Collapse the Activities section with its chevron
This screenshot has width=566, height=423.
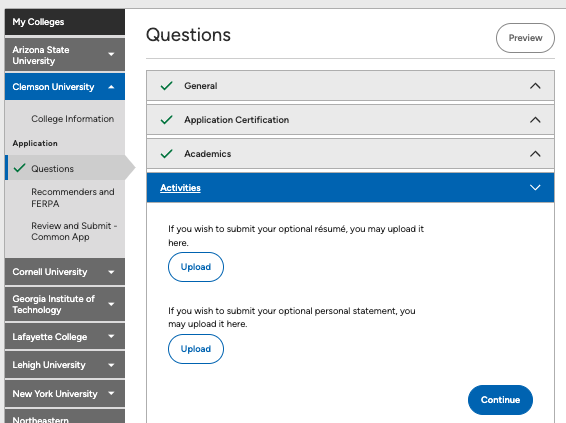pos(535,187)
